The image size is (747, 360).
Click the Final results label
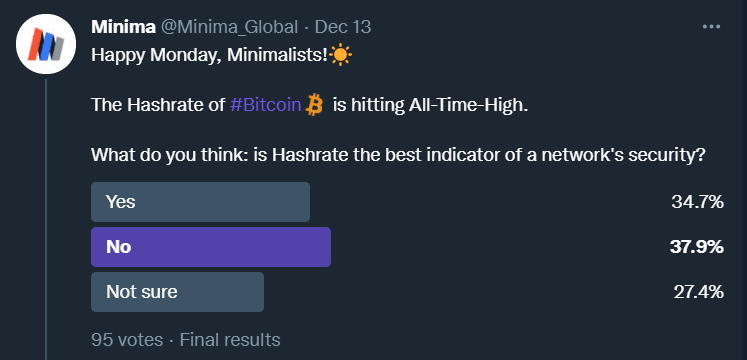230,340
